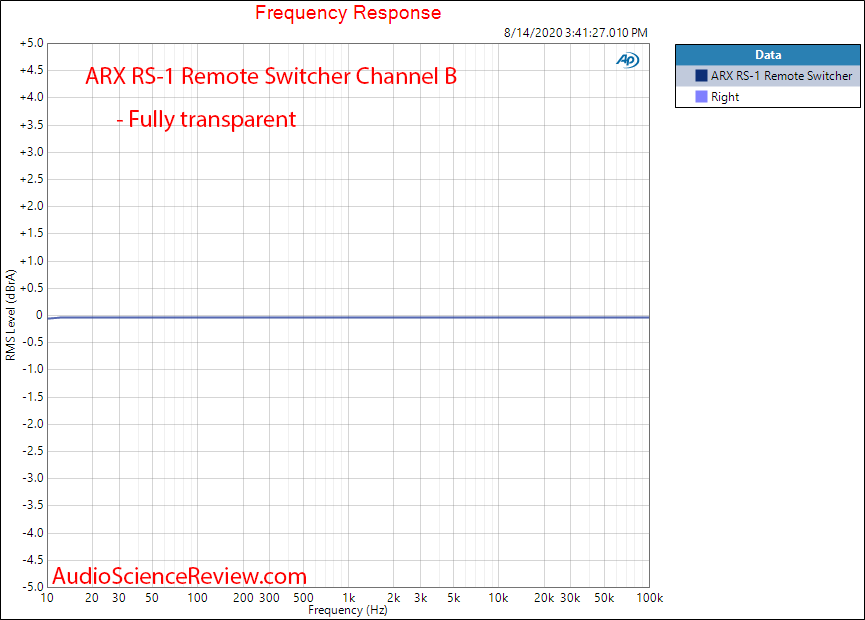
Task: Click the 100 Hz frequency axis label
Action: click(197, 598)
